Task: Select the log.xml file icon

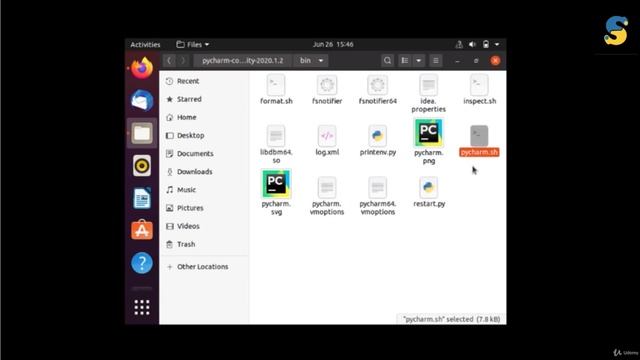Action: (x=327, y=136)
